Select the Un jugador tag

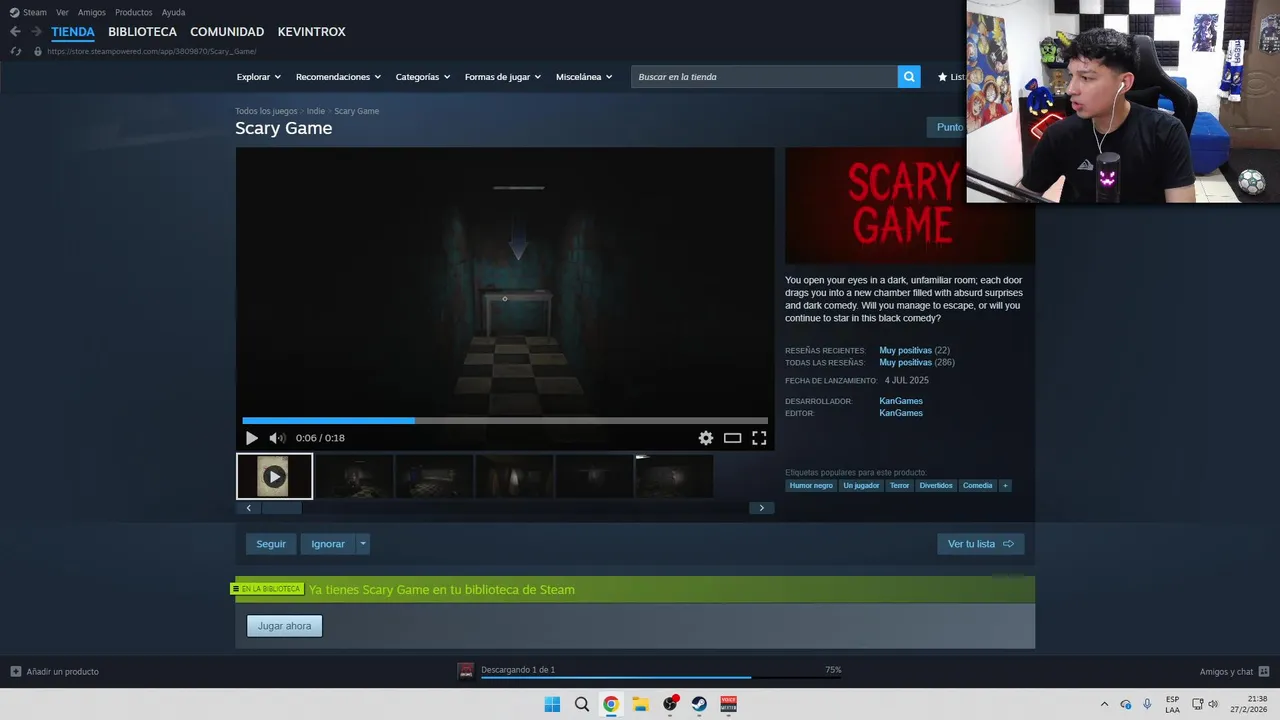click(x=861, y=486)
